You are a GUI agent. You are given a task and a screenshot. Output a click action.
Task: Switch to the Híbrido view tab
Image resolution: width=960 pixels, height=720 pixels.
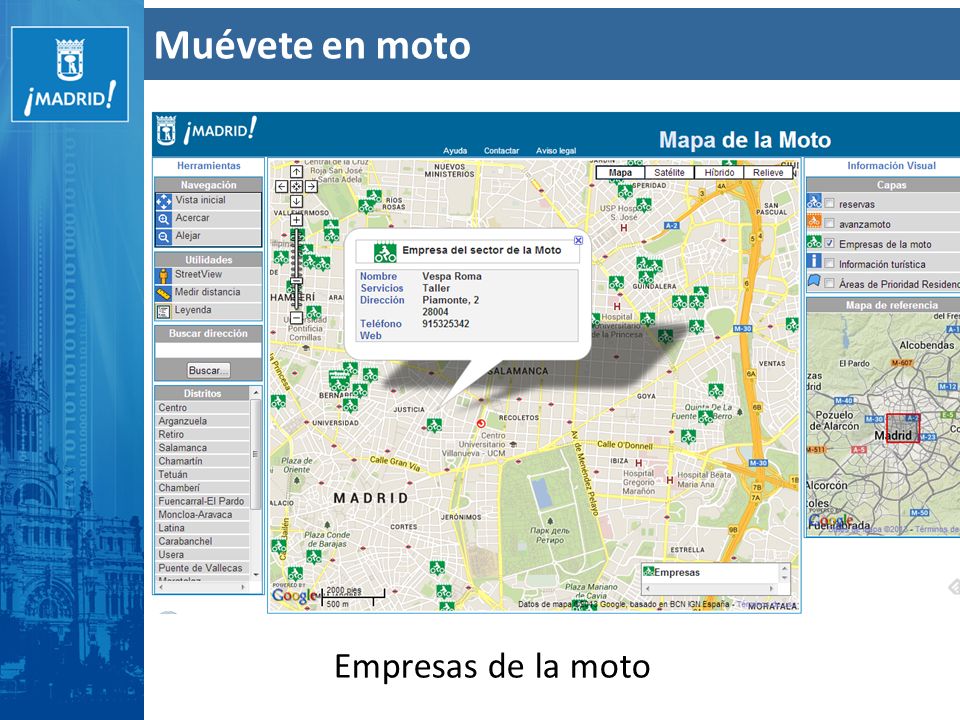[x=719, y=173]
